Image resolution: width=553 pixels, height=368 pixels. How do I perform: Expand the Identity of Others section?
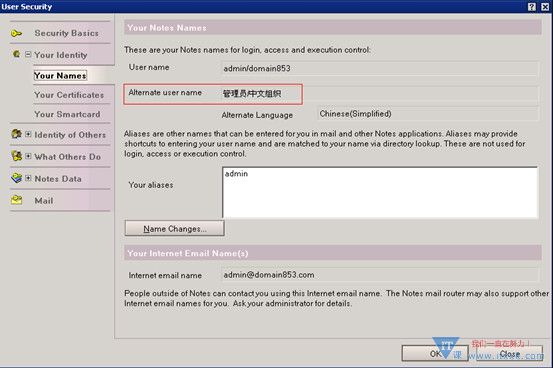coord(28,134)
